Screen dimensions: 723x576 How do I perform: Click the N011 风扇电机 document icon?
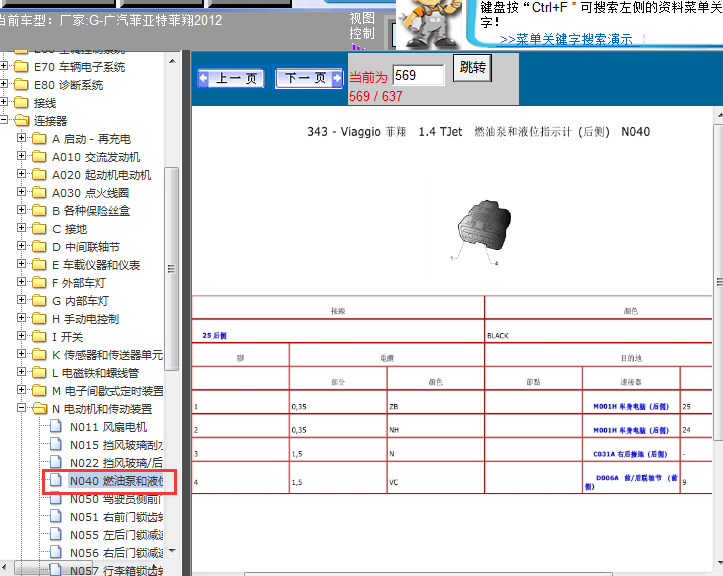[56, 426]
